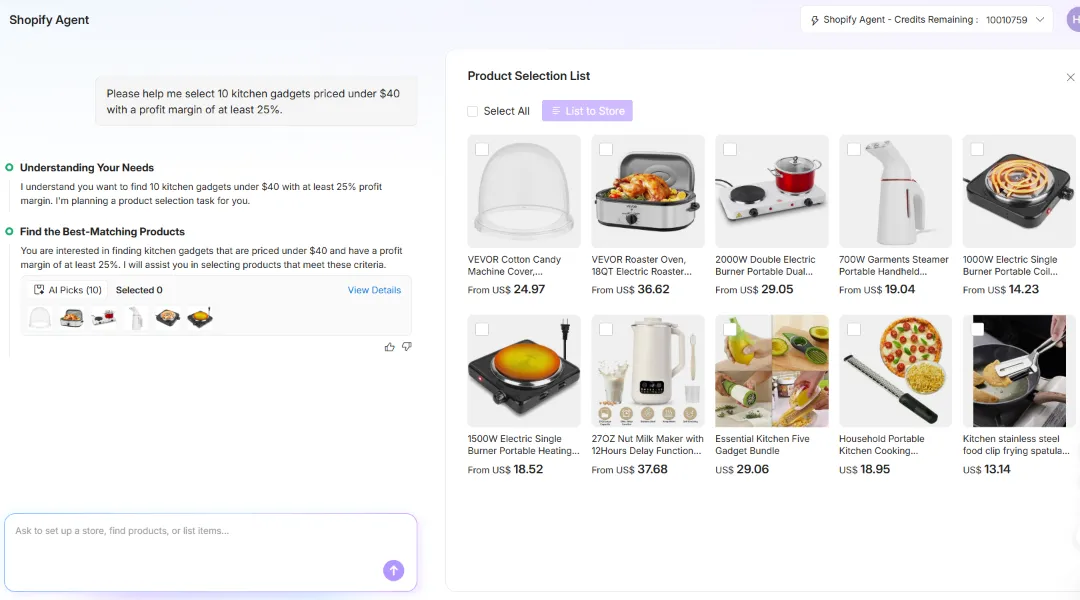
Task: Open the user profile avatar
Action: (1073, 20)
